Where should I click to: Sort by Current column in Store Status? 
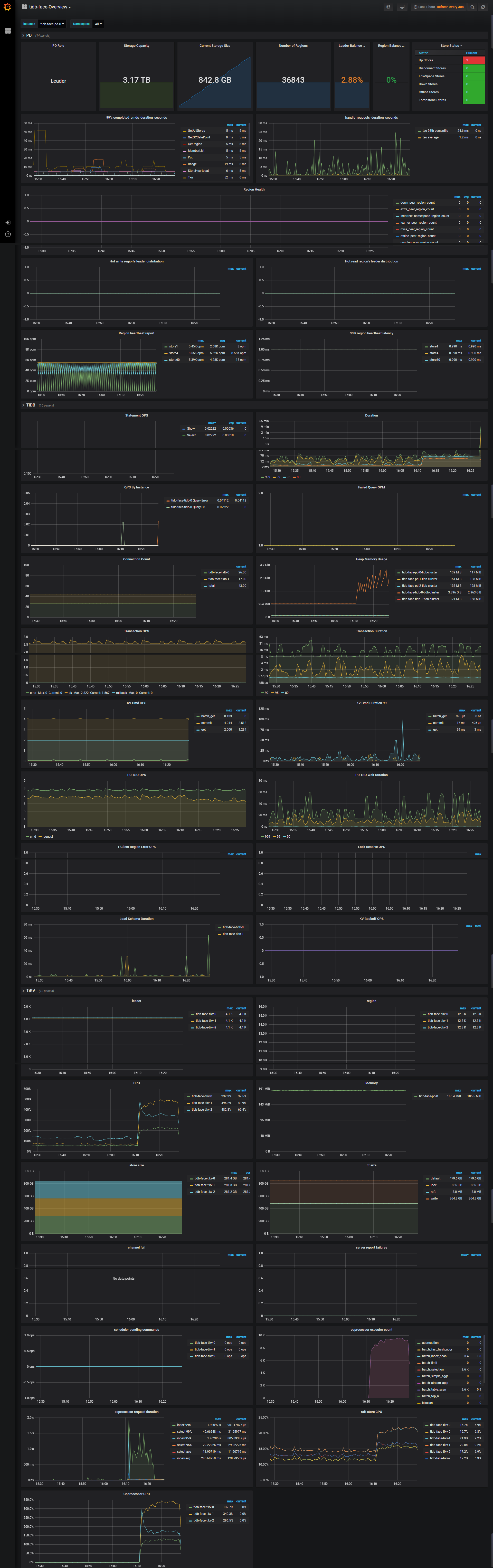tap(471, 53)
